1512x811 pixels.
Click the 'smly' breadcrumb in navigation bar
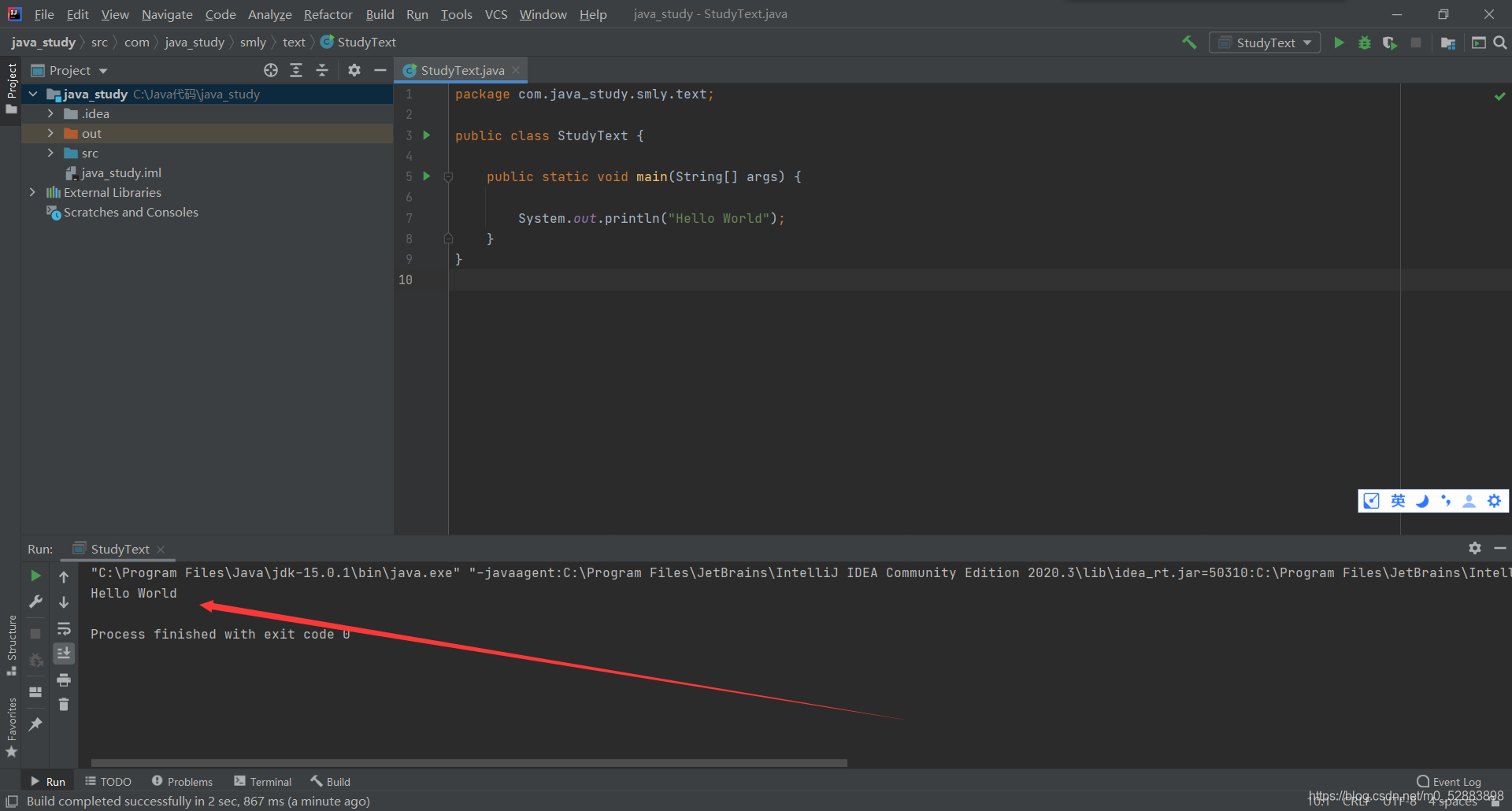[x=253, y=43]
